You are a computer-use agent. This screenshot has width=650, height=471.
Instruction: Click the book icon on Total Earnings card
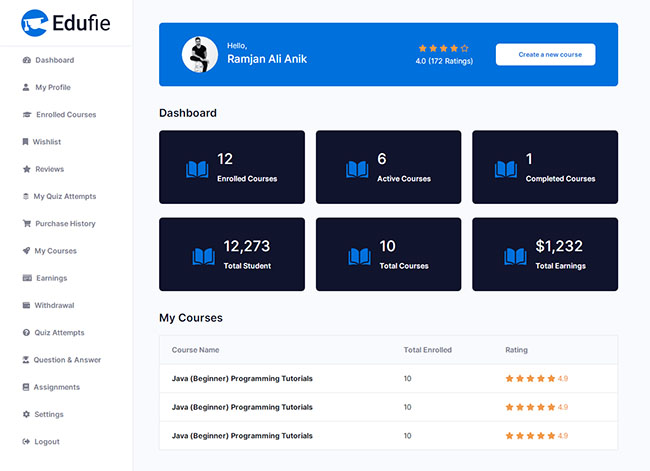516,257
